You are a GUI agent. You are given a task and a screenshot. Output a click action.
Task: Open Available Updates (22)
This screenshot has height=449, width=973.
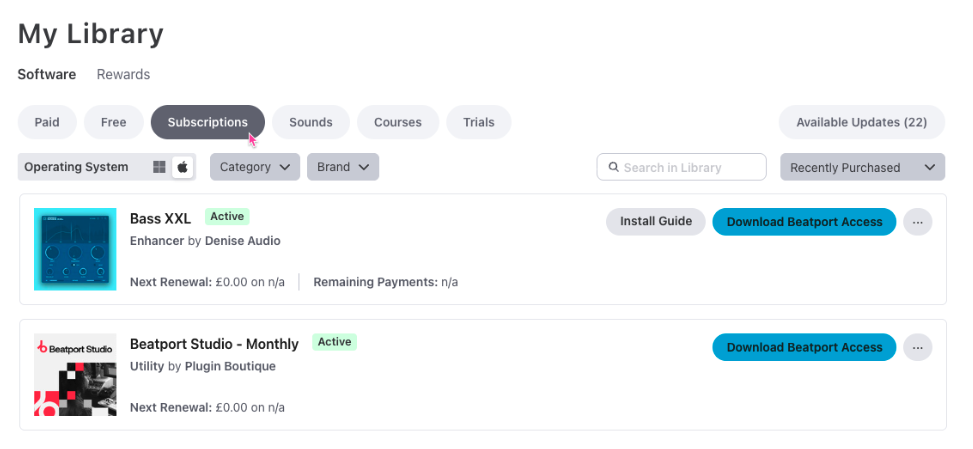click(861, 122)
